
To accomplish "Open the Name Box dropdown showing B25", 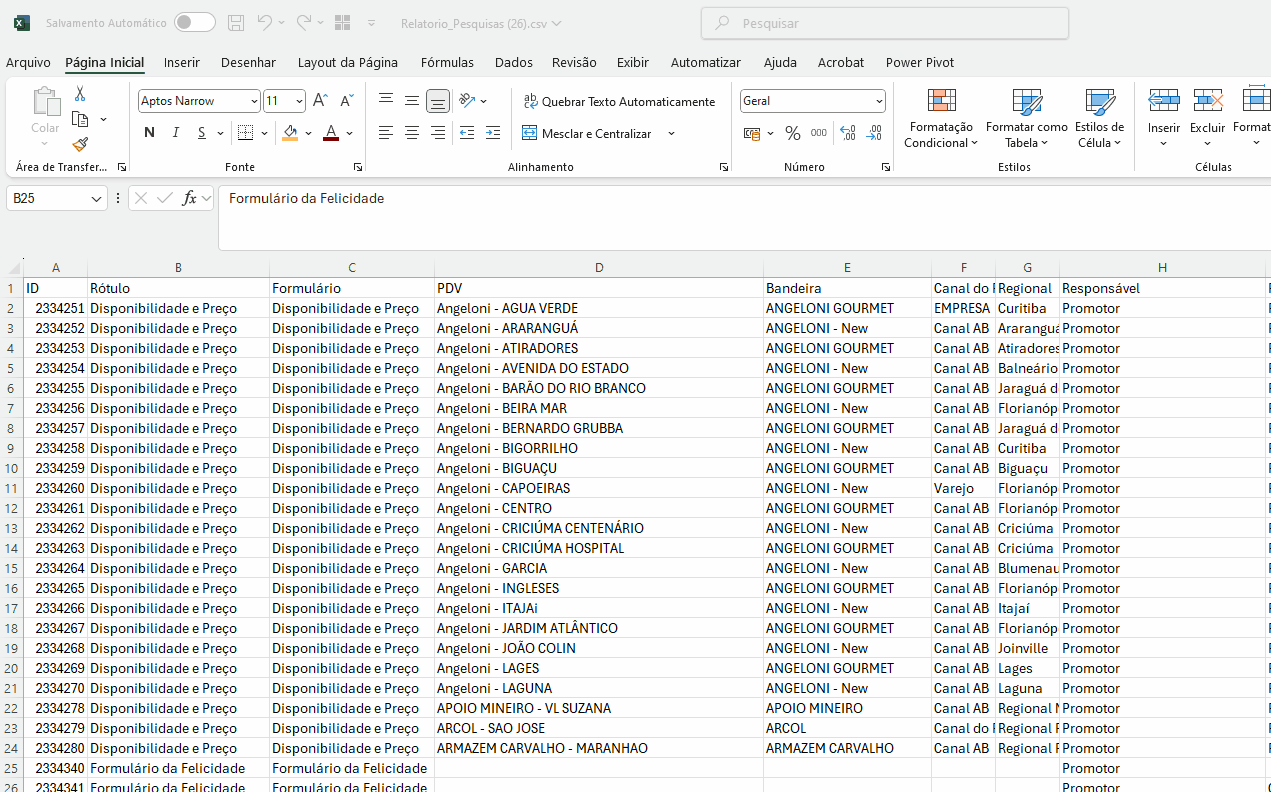I will pyautogui.click(x=97, y=199).
